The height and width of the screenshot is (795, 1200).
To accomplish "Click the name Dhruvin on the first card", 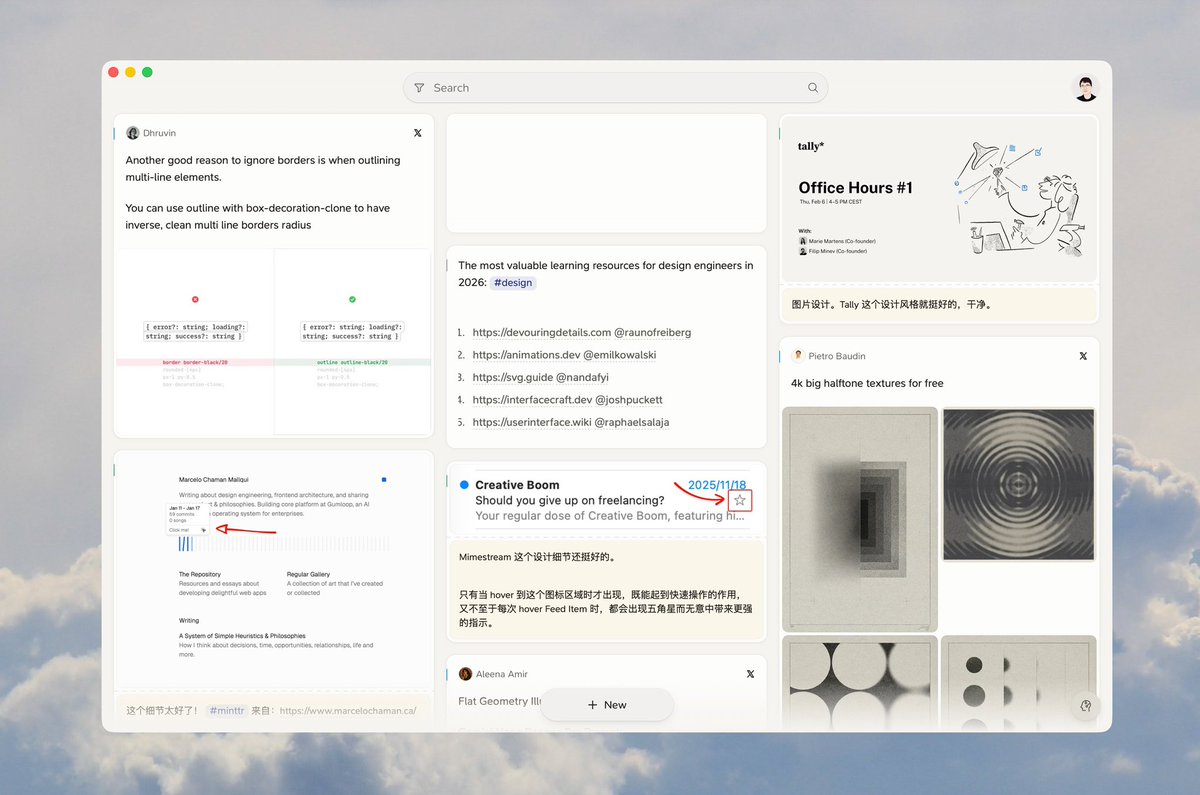I will 160,133.
